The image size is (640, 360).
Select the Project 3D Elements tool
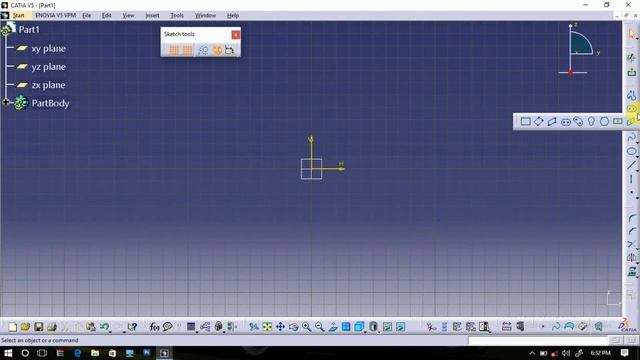pos(632,271)
